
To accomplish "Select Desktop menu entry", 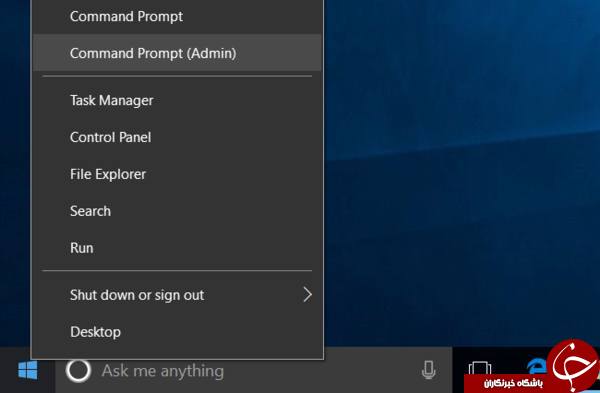I will 177,332.
